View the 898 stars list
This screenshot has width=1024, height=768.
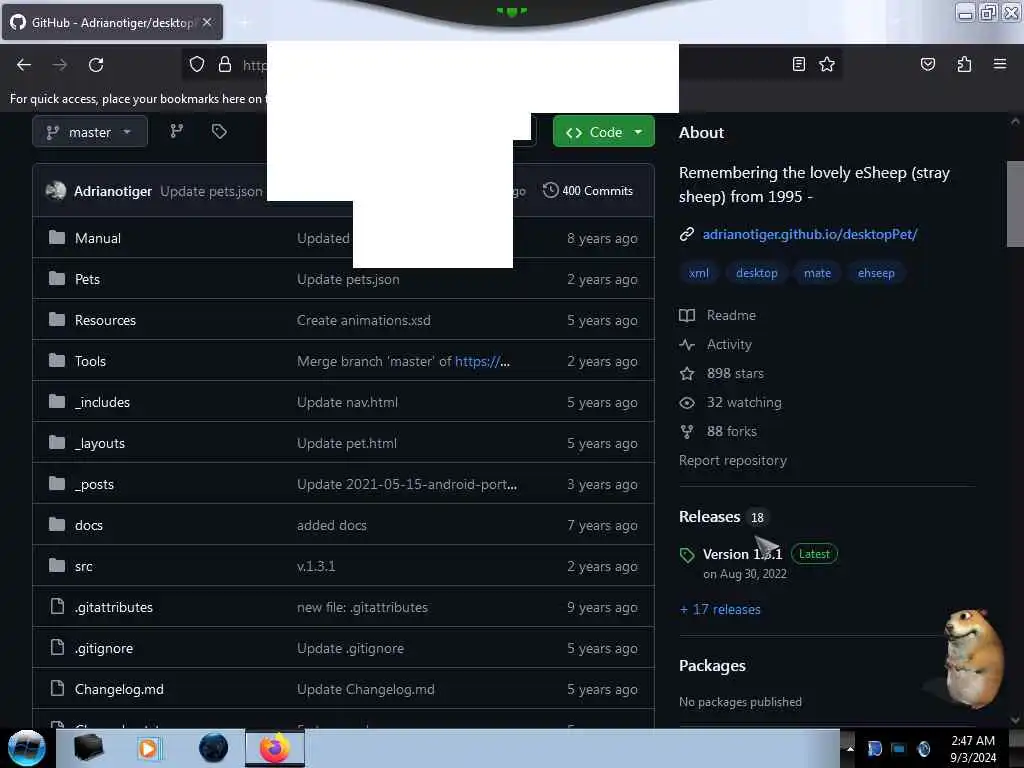pyautogui.click(x=722, y=374)
